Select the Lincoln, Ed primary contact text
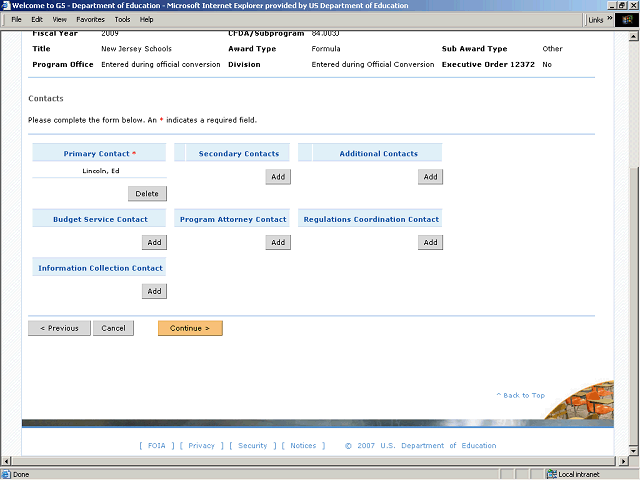The width and height of the screenshot is (640, 480). click(101, 171)
